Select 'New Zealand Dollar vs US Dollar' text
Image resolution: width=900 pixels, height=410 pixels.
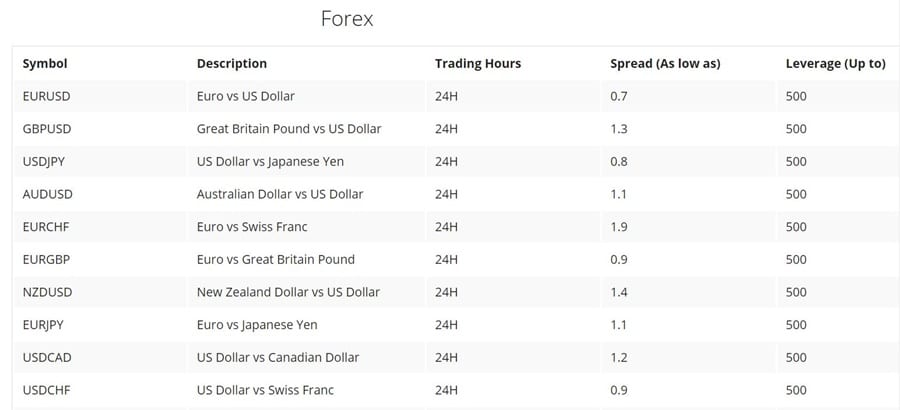click(x=288, y=292)
